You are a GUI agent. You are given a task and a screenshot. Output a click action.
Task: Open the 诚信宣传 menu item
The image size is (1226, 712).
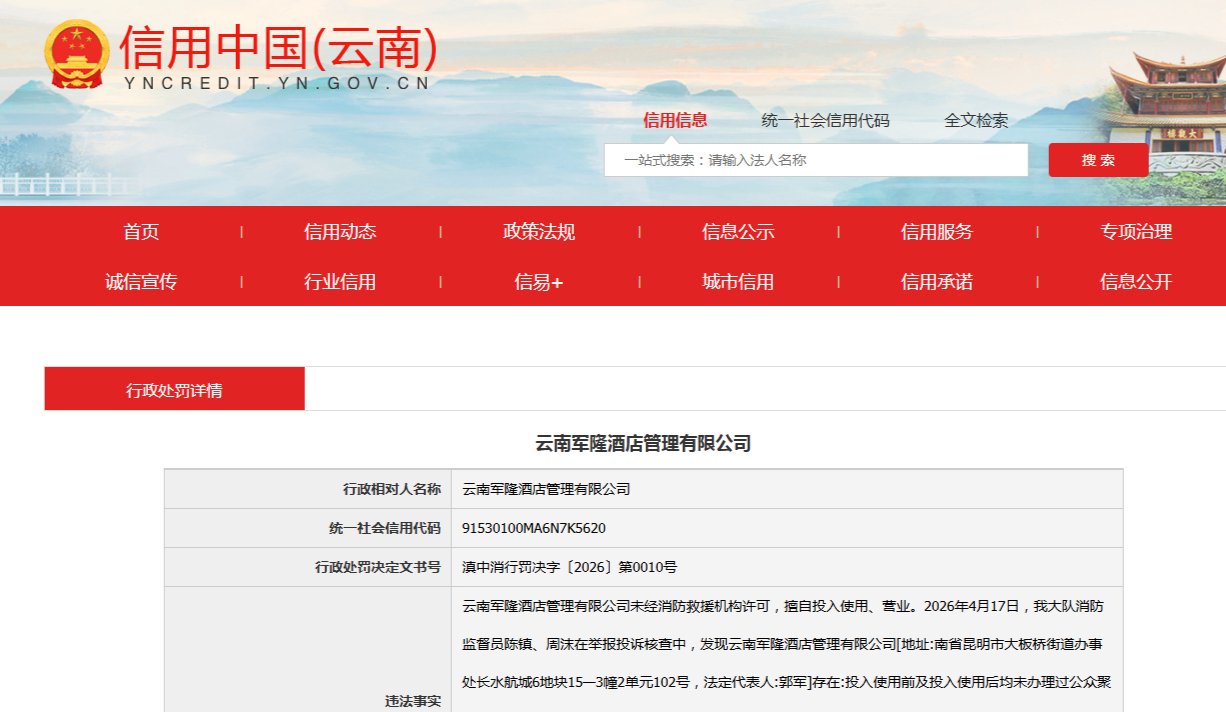[x=141, y=282]
